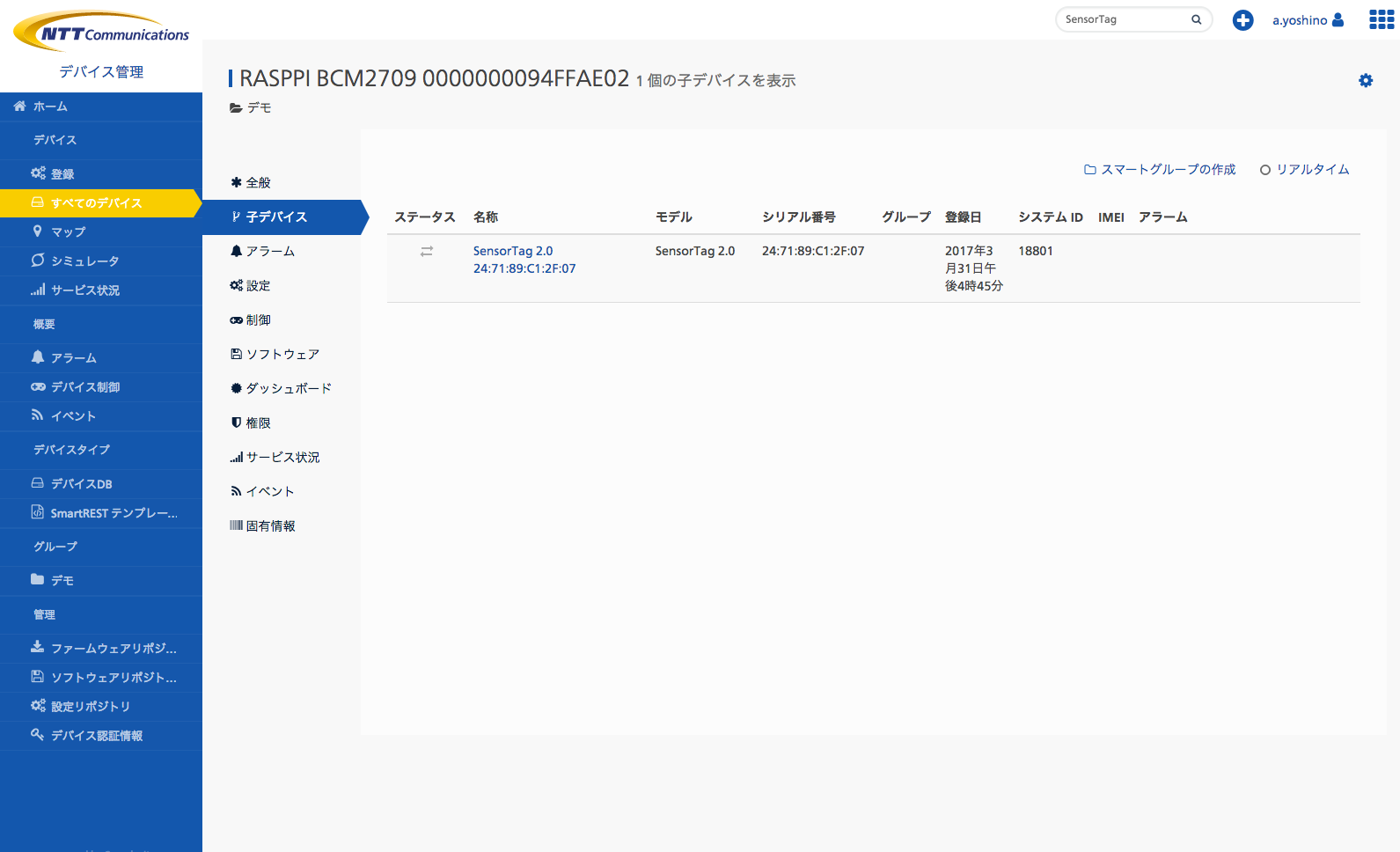The width and height of the screenshot is (1400, 852).
Task: Open デバイス制御 in sidebar
Action: (x=101, y=387)
